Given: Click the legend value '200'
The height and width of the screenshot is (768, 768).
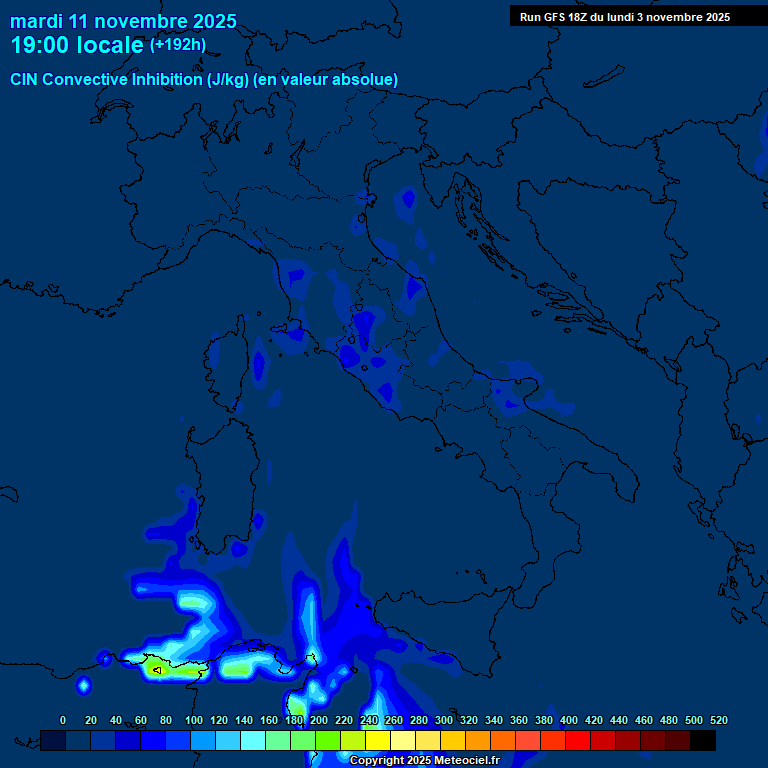Looking at the screenshot, I should point(319,720).
